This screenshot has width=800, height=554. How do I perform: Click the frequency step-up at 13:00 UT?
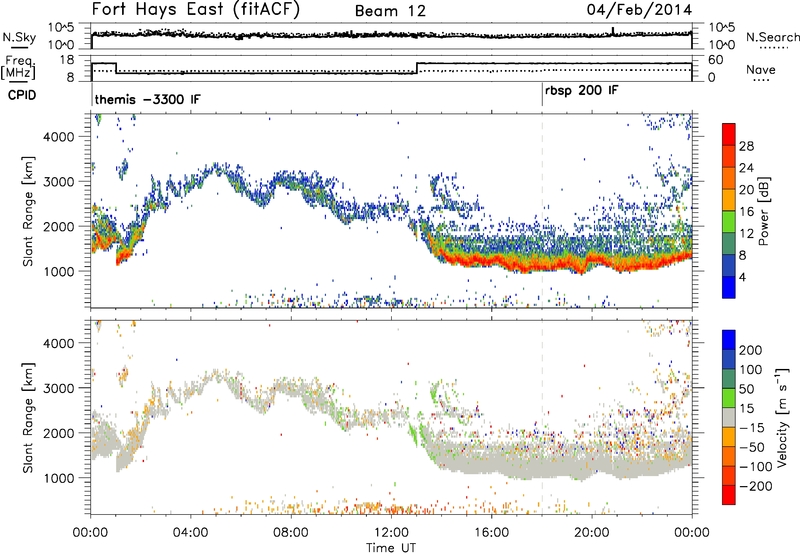click(x=417, y=68)
